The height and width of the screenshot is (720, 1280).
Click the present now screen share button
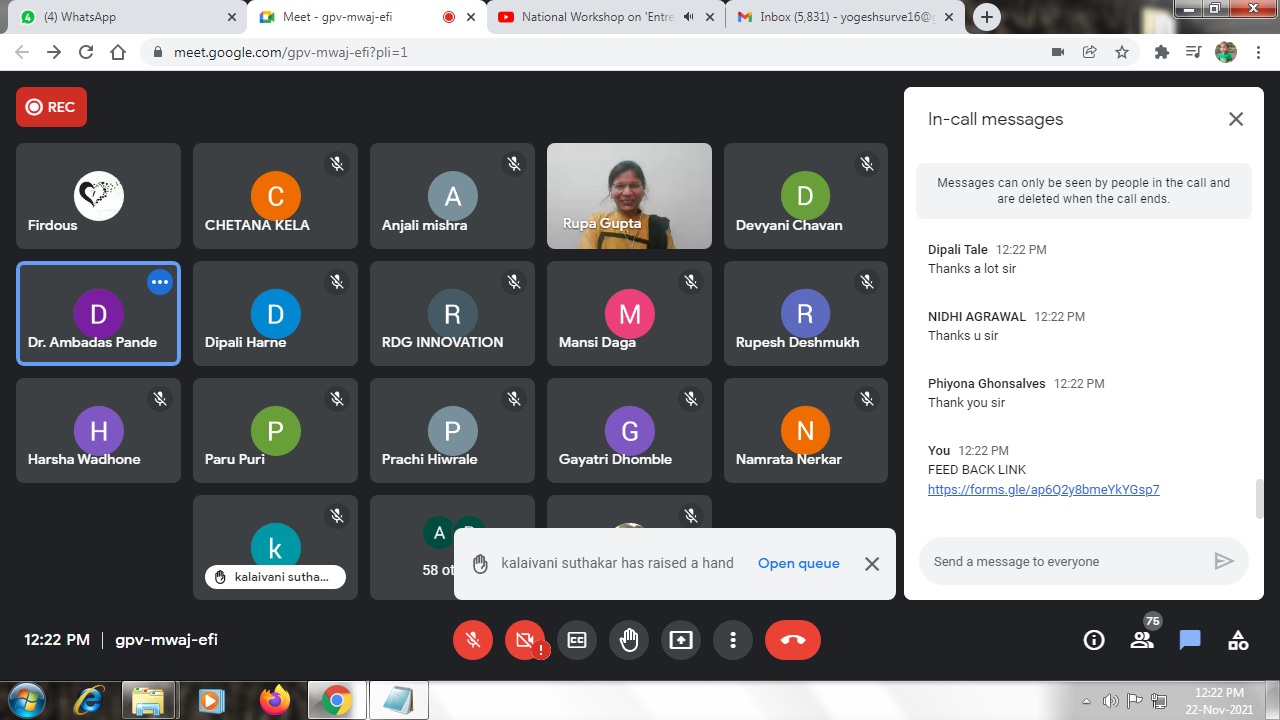[681, 640]
